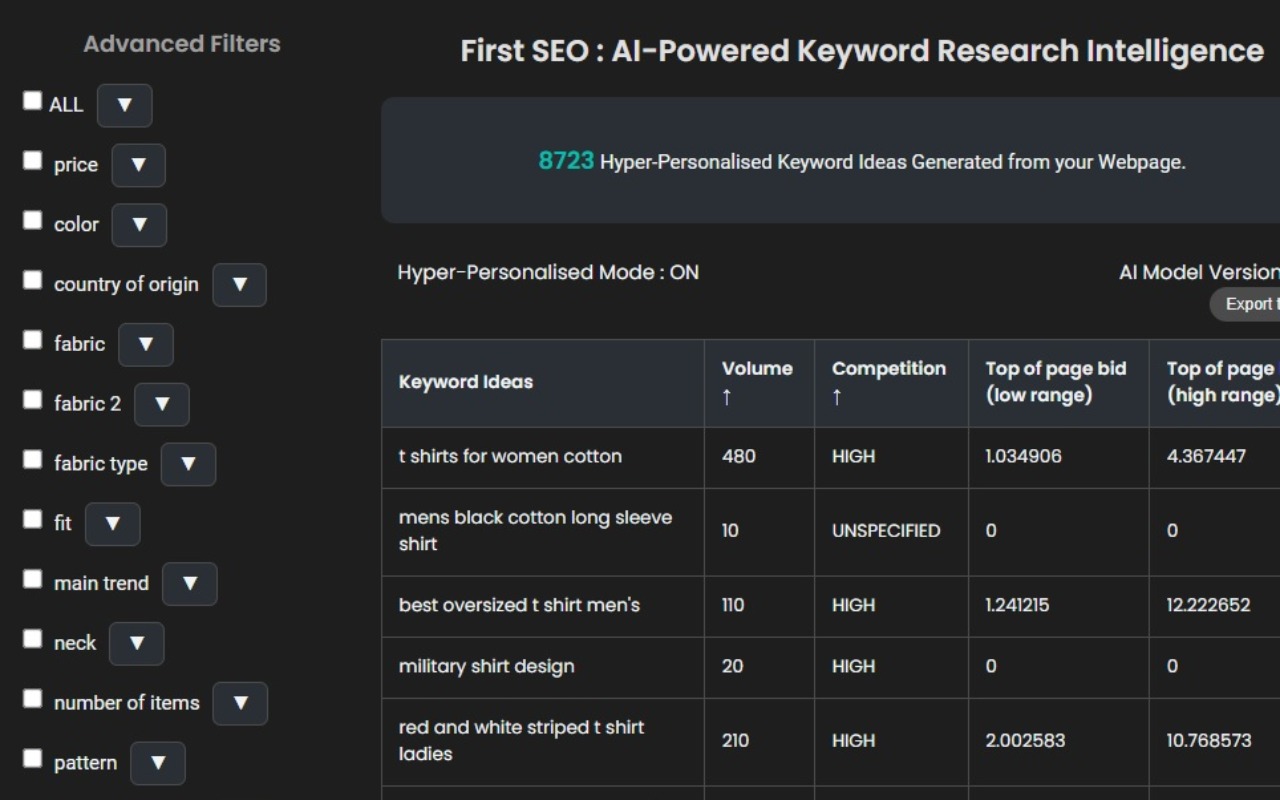The height and width of the screenshot is (800, 1280).
Task: Open the neck filter dropdown
Action: click(136, 644)
